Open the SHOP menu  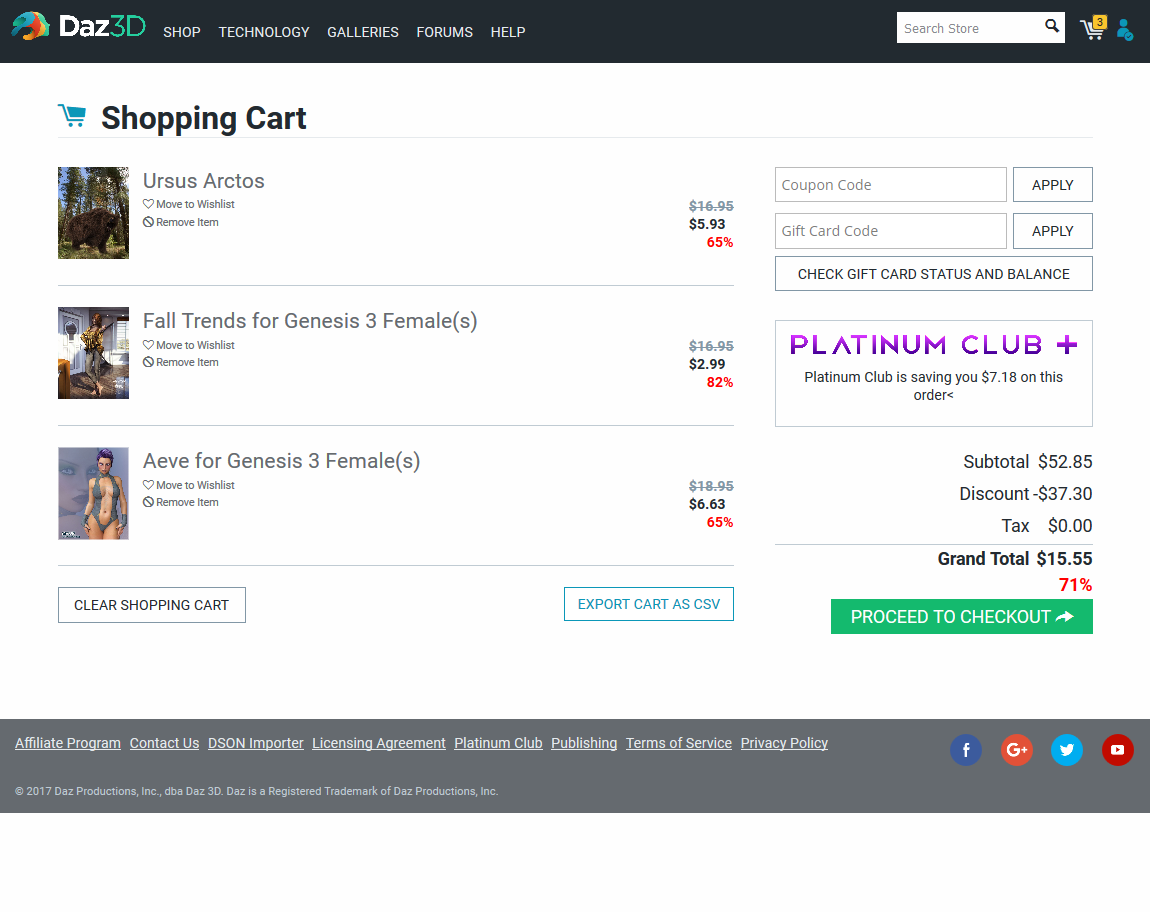[x=182, y=32]
